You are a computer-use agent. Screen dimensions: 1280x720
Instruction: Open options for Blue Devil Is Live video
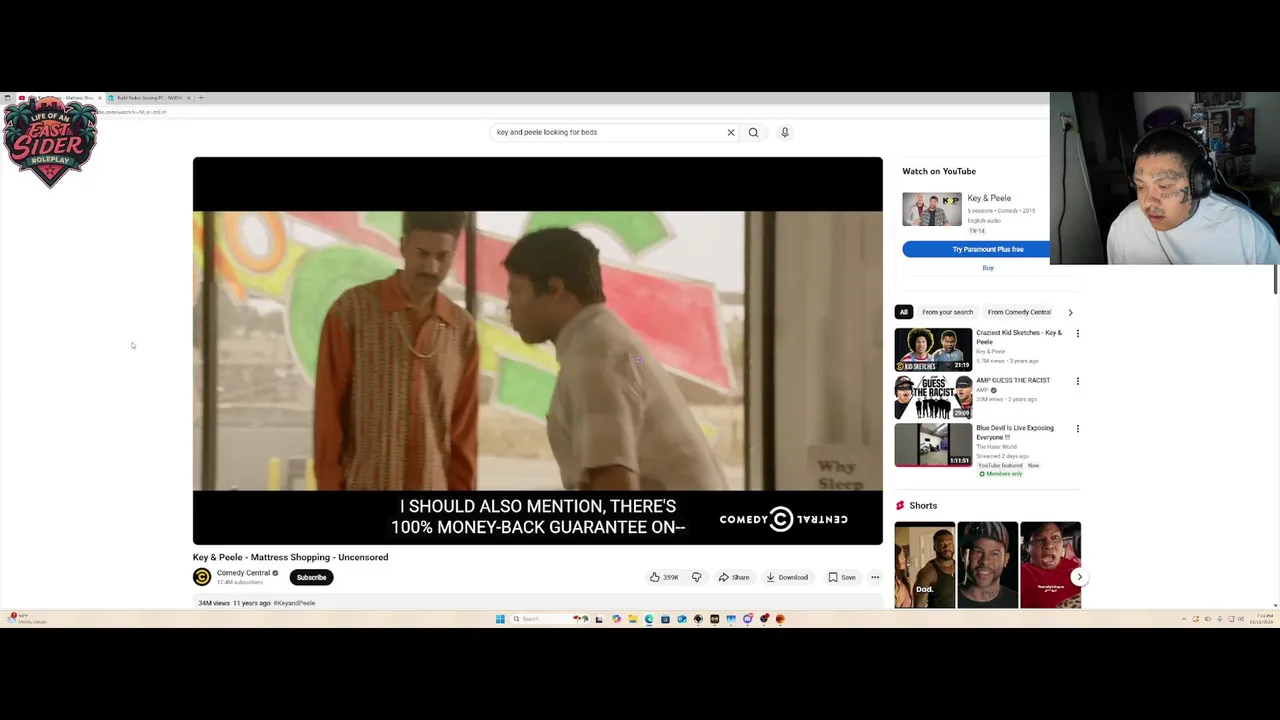[x=1077, y=428]
